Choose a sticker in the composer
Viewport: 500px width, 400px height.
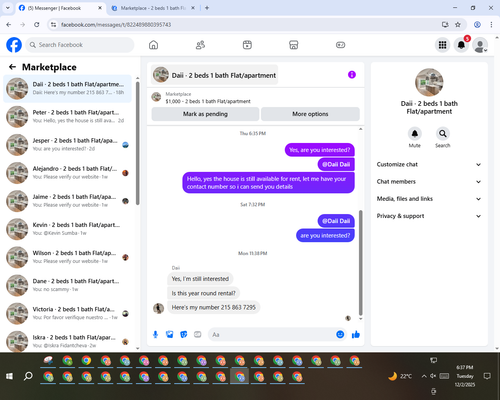(x=184, y=334)
